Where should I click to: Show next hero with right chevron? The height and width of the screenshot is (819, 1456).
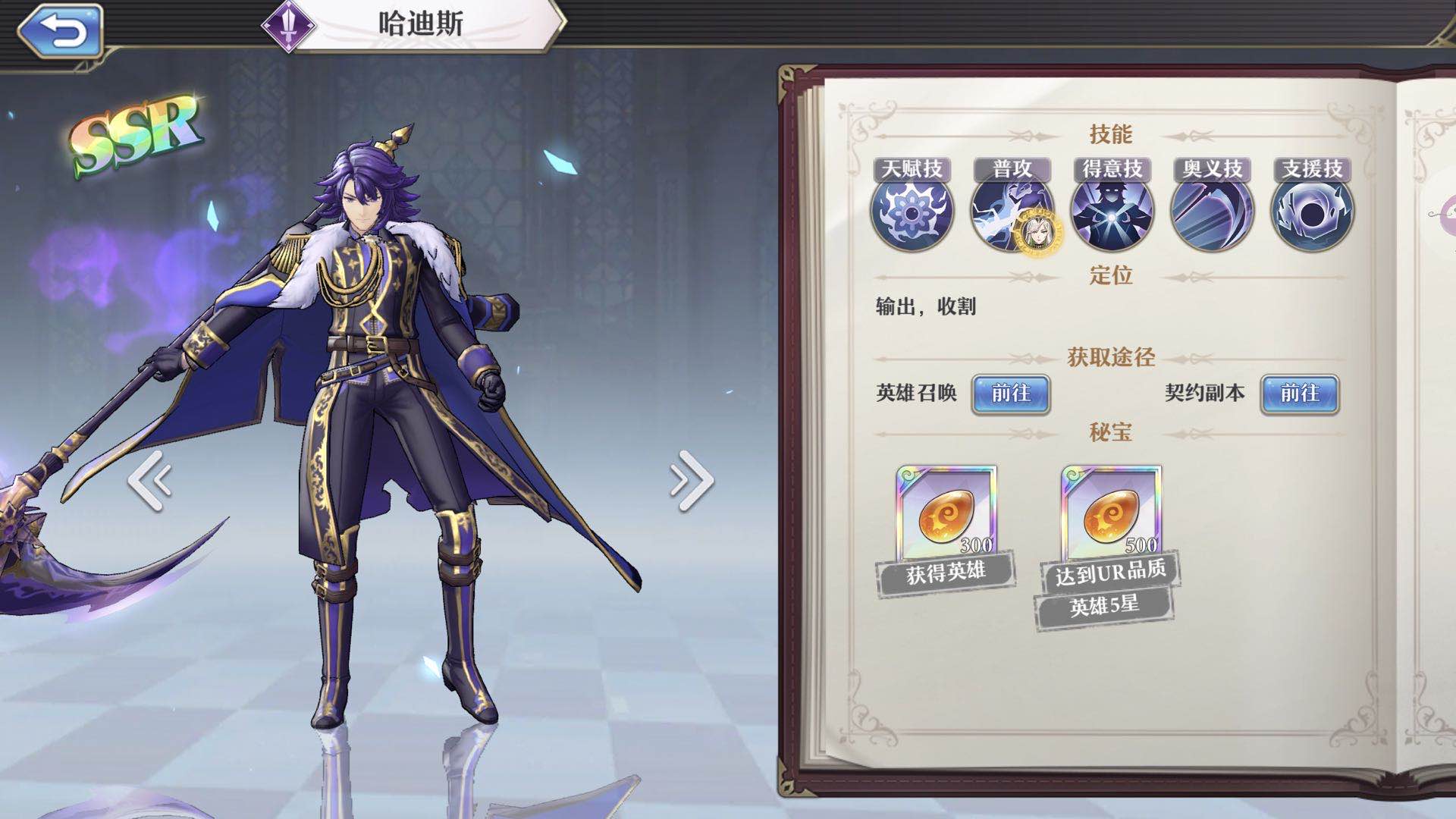pos(692,480)
